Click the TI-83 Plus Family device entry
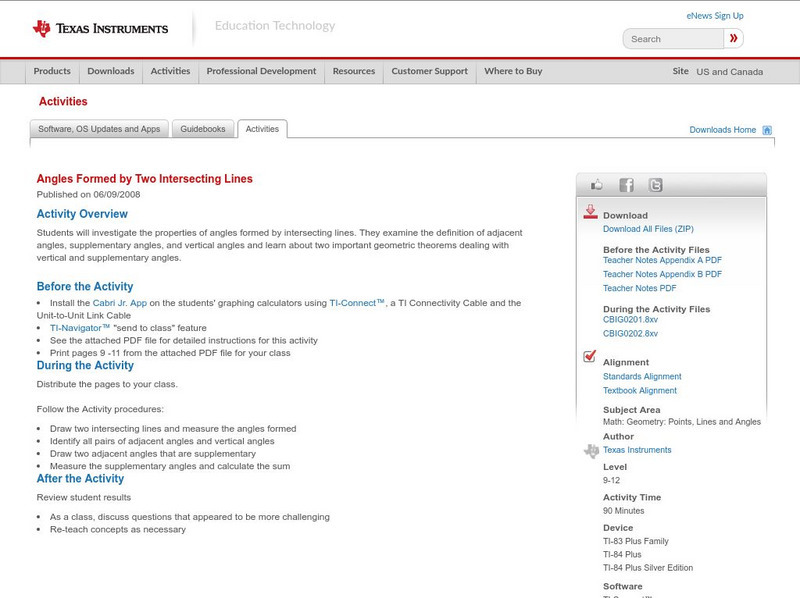800x598 pixels. coord(636,541)
